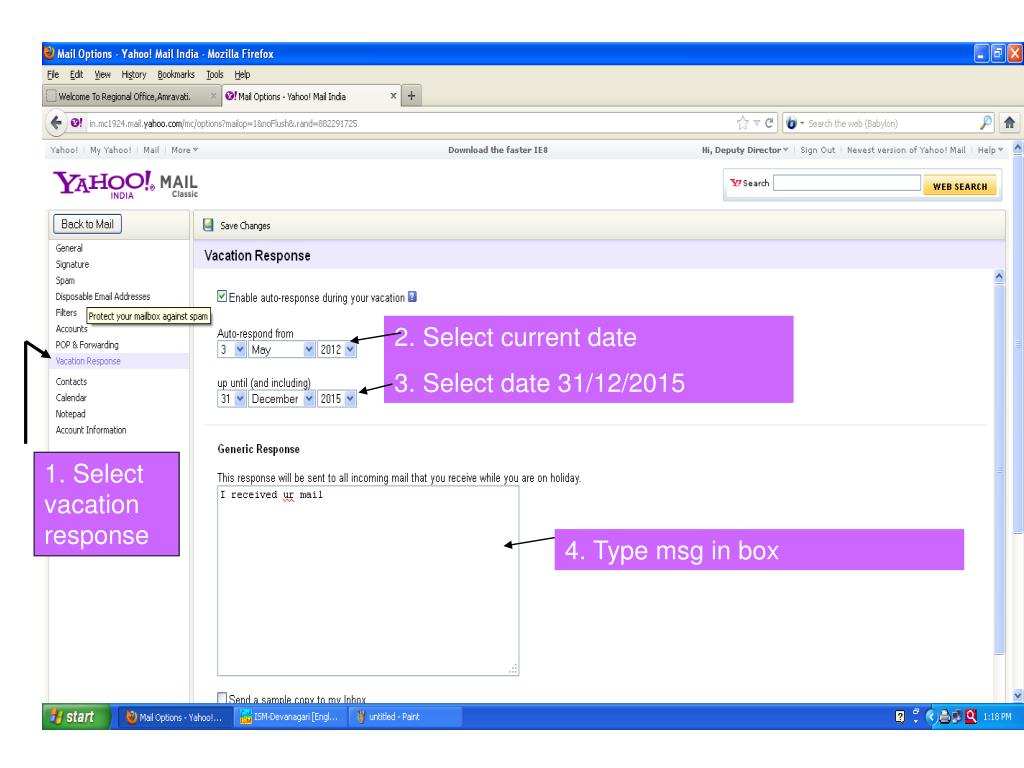Click the browser home icon

pos(1009,123)
